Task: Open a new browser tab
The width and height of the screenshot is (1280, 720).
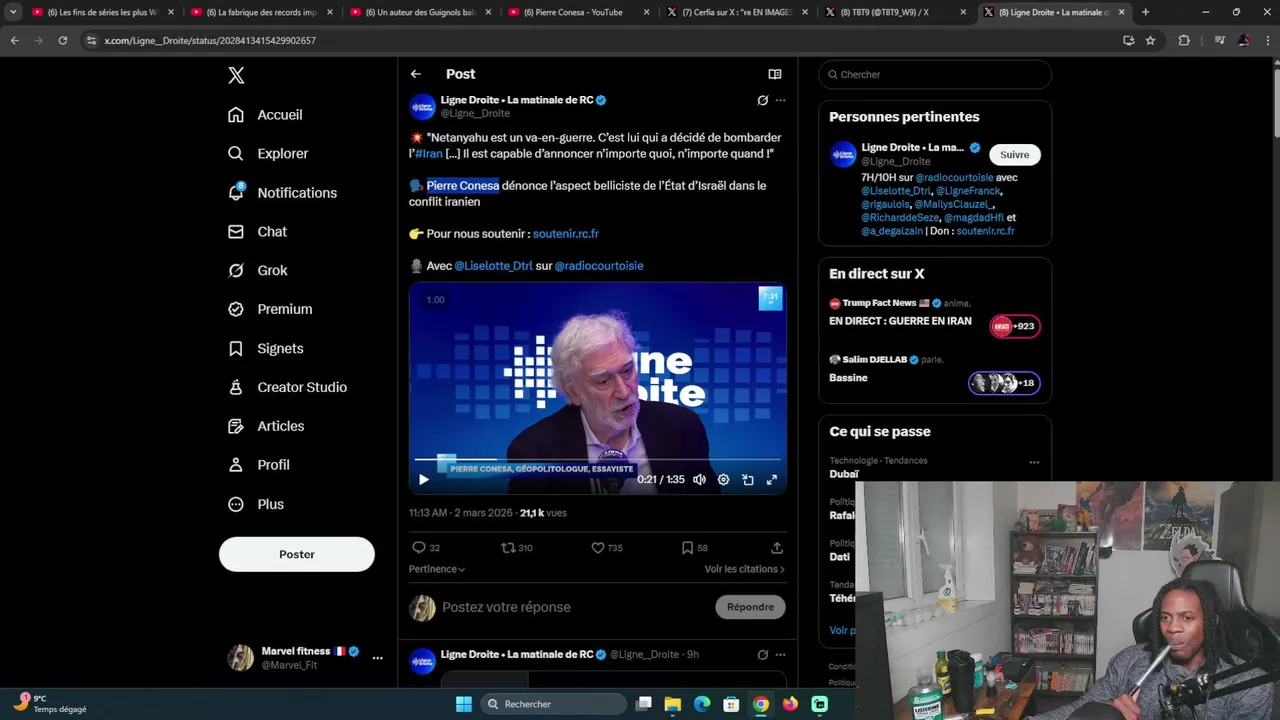Action: pyautogui.click(x=1146, y=13)
